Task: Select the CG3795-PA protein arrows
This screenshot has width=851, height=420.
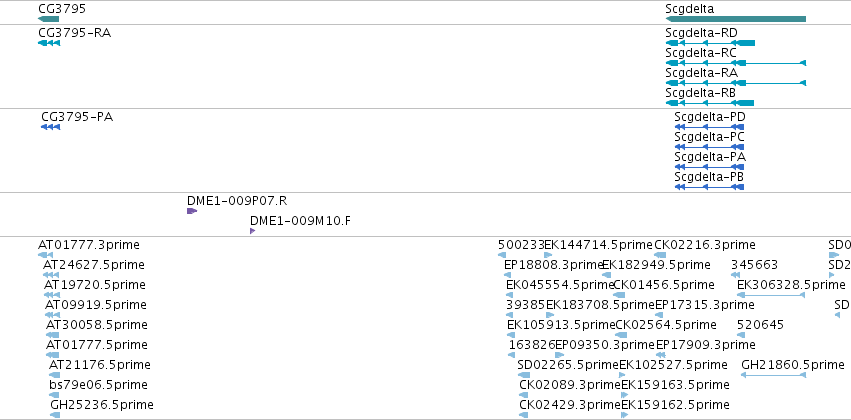Action: (x=50, y=127)
